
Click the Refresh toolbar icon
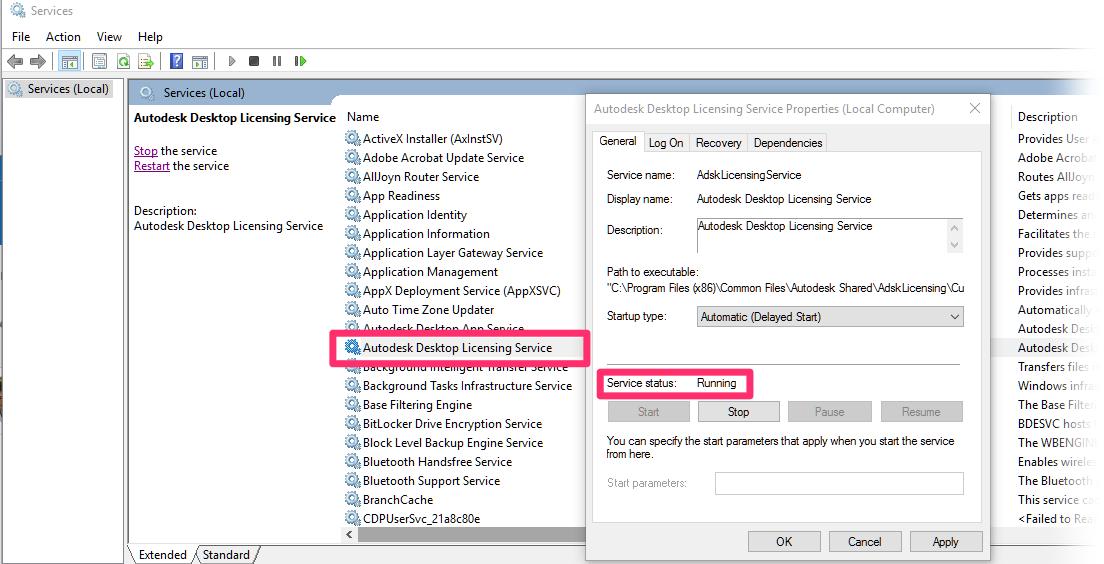(x=123, y=61)
